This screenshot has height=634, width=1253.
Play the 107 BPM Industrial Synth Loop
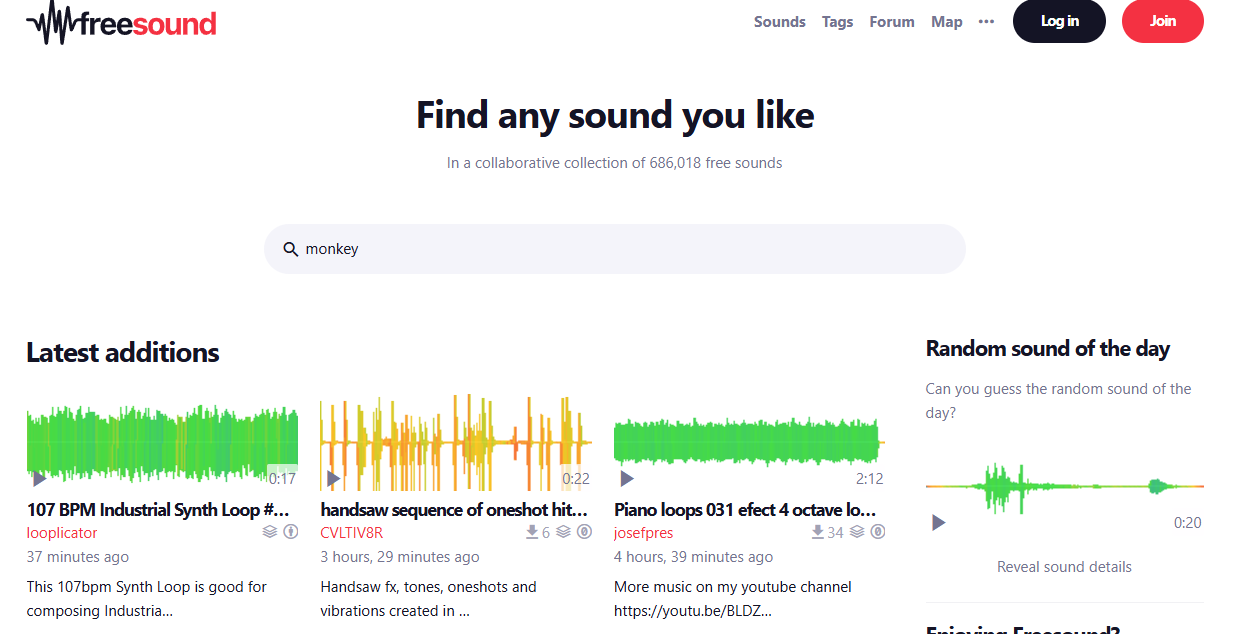(x=39, y=479)
